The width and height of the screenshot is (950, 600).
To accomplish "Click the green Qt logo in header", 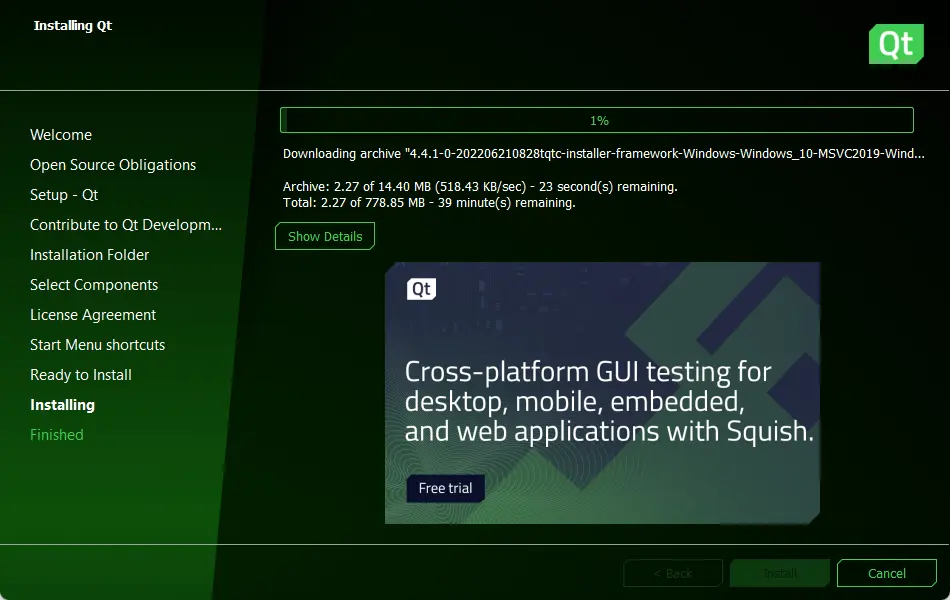I will (x=896, y=44).
